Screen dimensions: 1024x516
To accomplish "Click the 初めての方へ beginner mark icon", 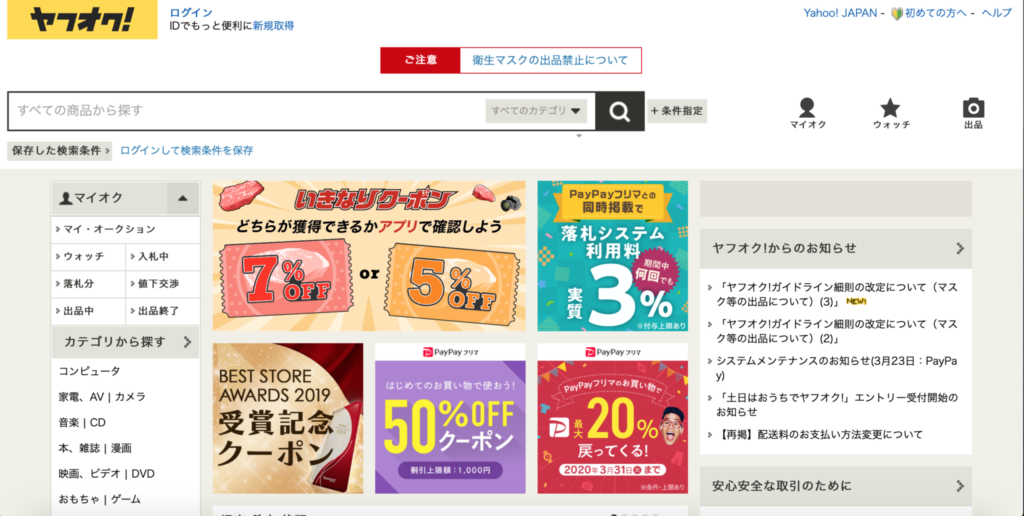I will click(897, 13).
